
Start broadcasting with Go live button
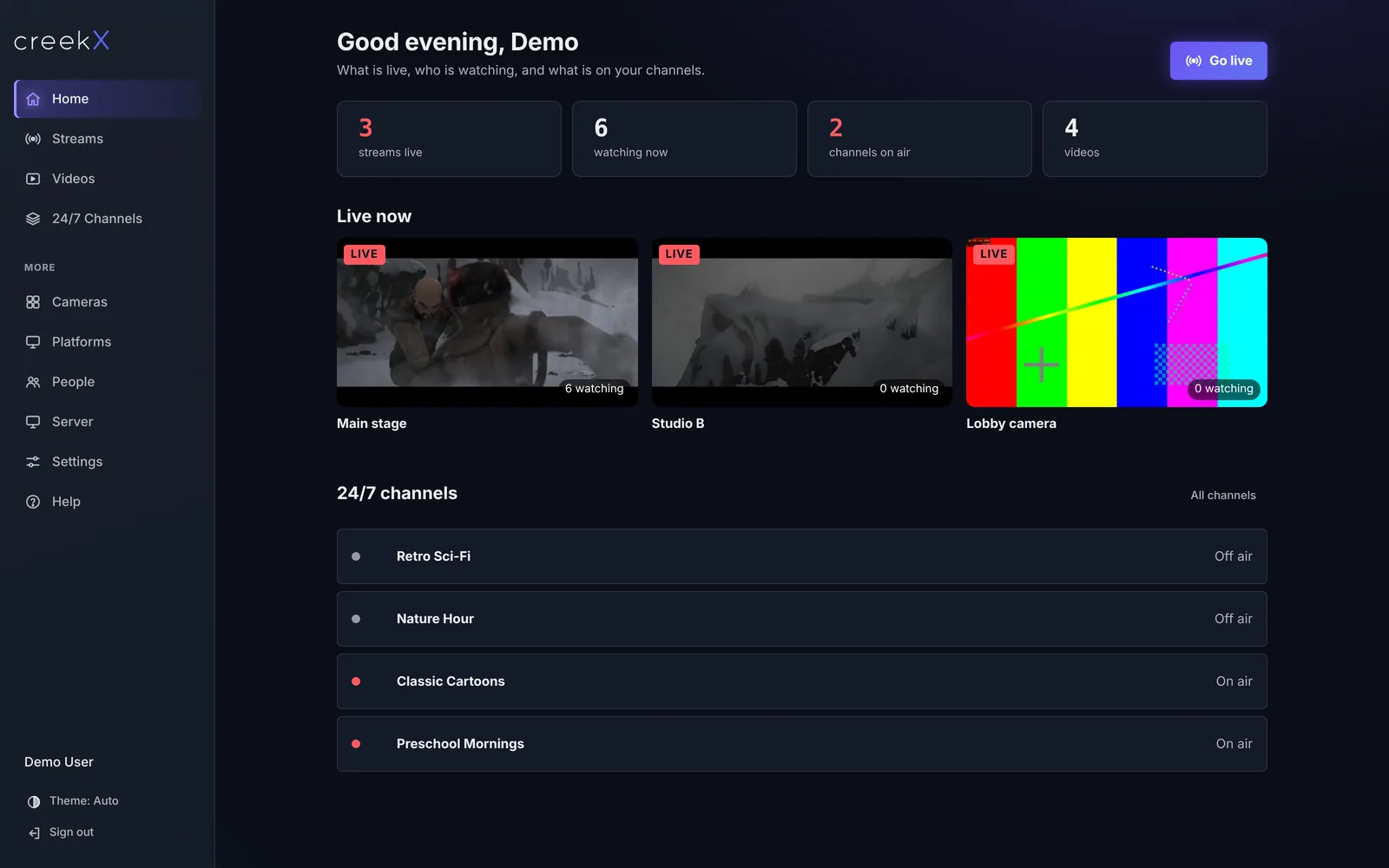coord(1218,61)
